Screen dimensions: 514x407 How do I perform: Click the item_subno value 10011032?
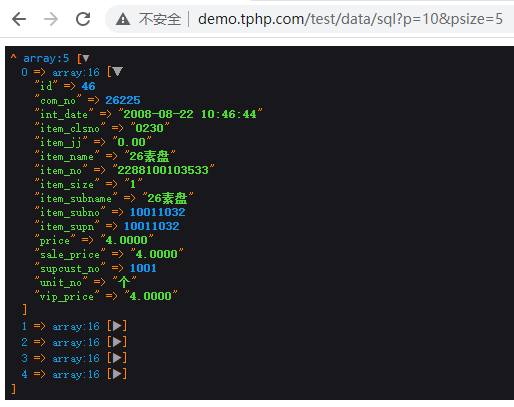(157, 212)
